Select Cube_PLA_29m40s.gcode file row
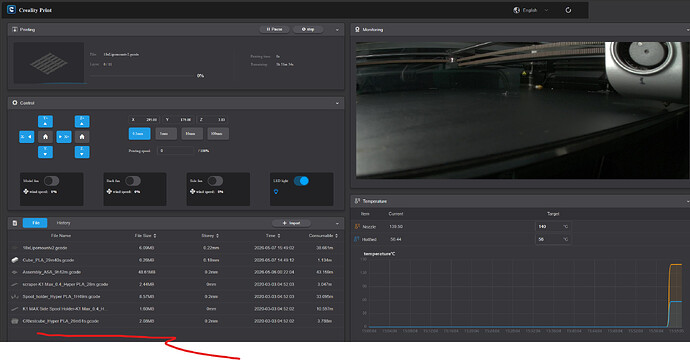 (x=176, y=260)
